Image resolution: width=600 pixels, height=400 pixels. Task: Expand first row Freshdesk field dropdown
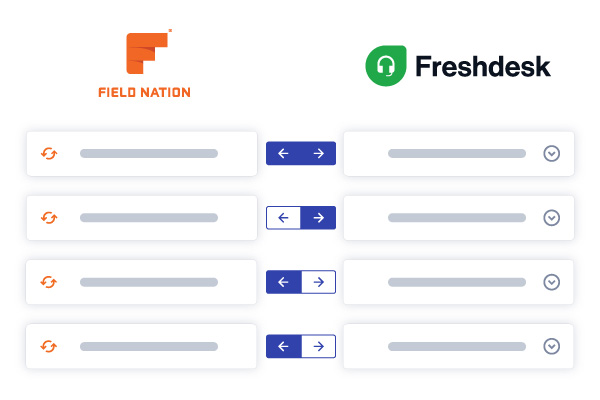point(551,153)
